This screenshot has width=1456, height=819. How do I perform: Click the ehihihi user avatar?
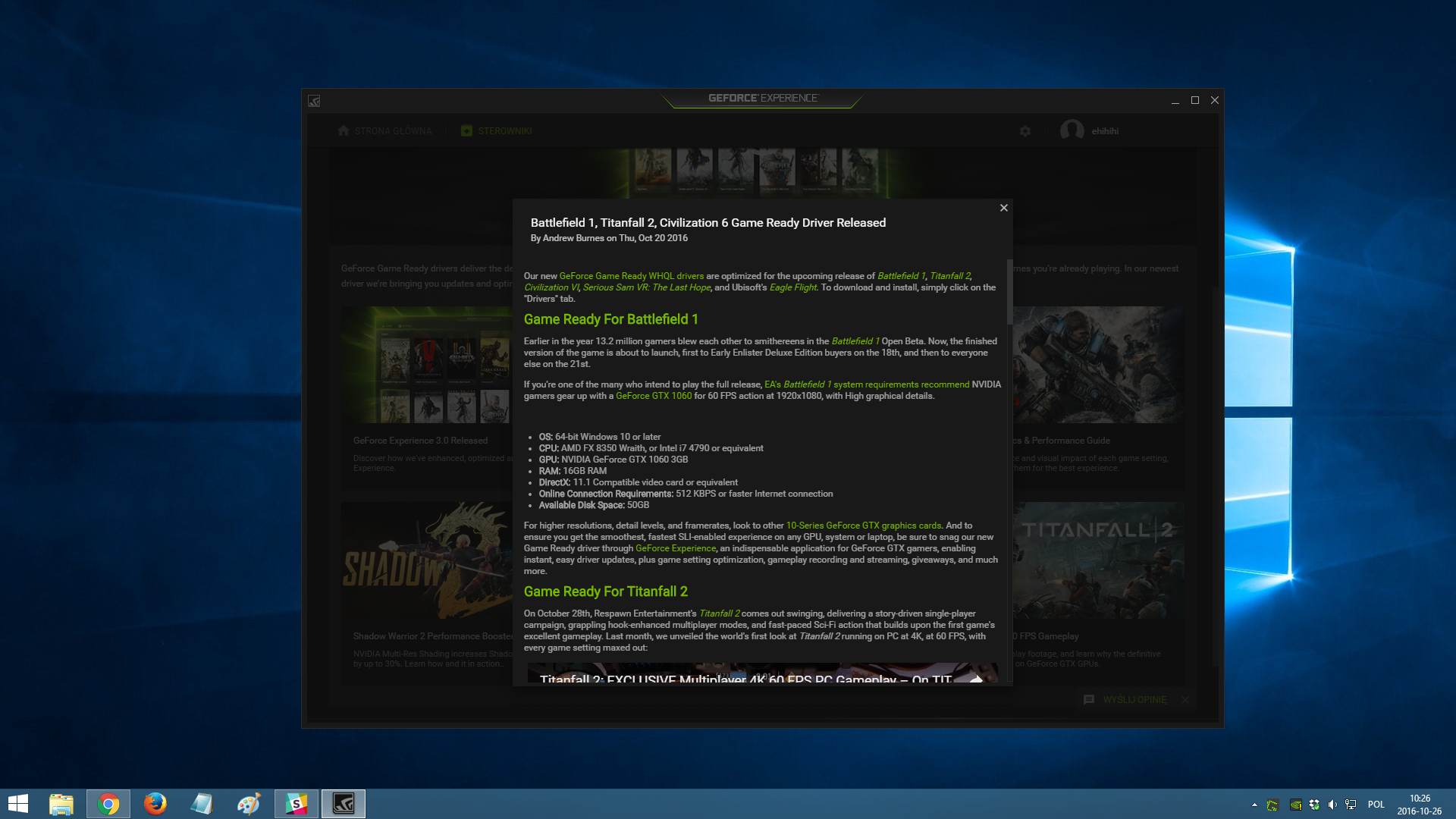point(1072,130)
